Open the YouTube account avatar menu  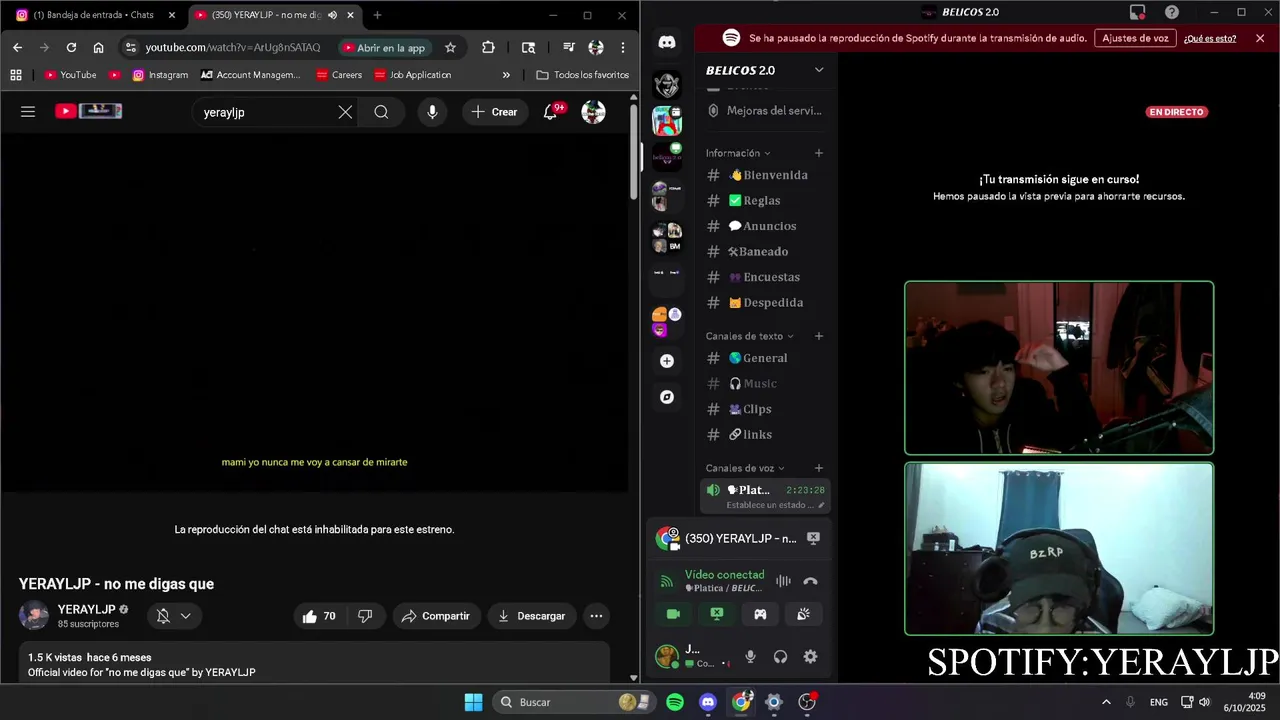593,112
